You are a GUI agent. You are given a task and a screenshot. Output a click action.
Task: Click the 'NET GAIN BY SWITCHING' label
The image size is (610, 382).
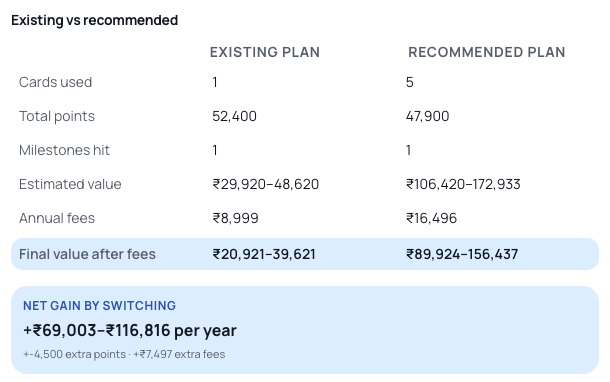100,306
